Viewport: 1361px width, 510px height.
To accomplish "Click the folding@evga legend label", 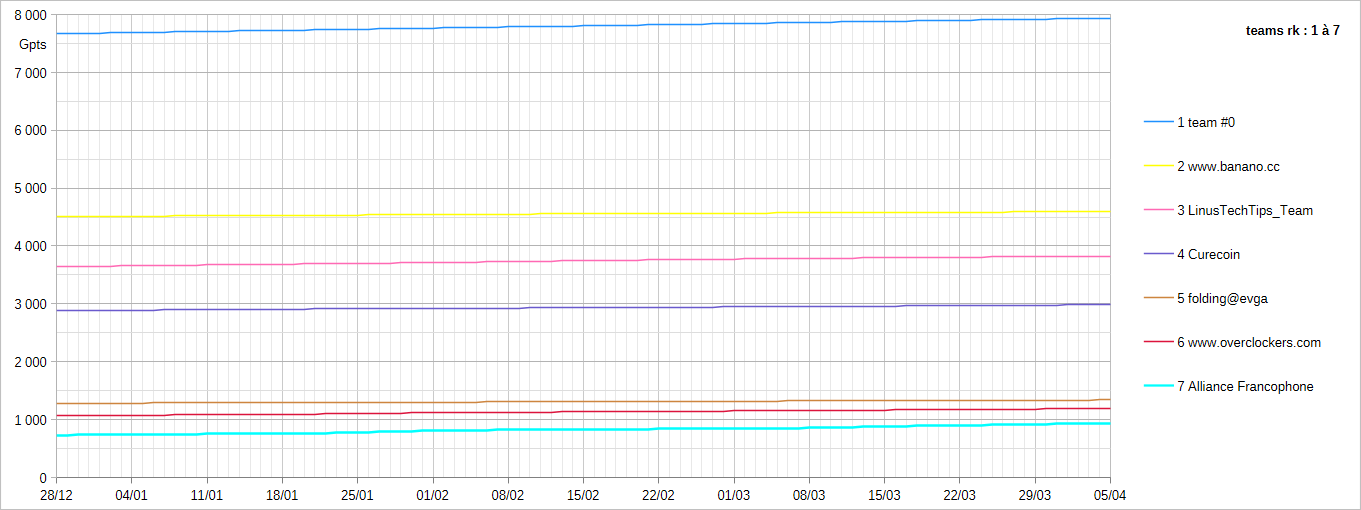I will 1222,298.
